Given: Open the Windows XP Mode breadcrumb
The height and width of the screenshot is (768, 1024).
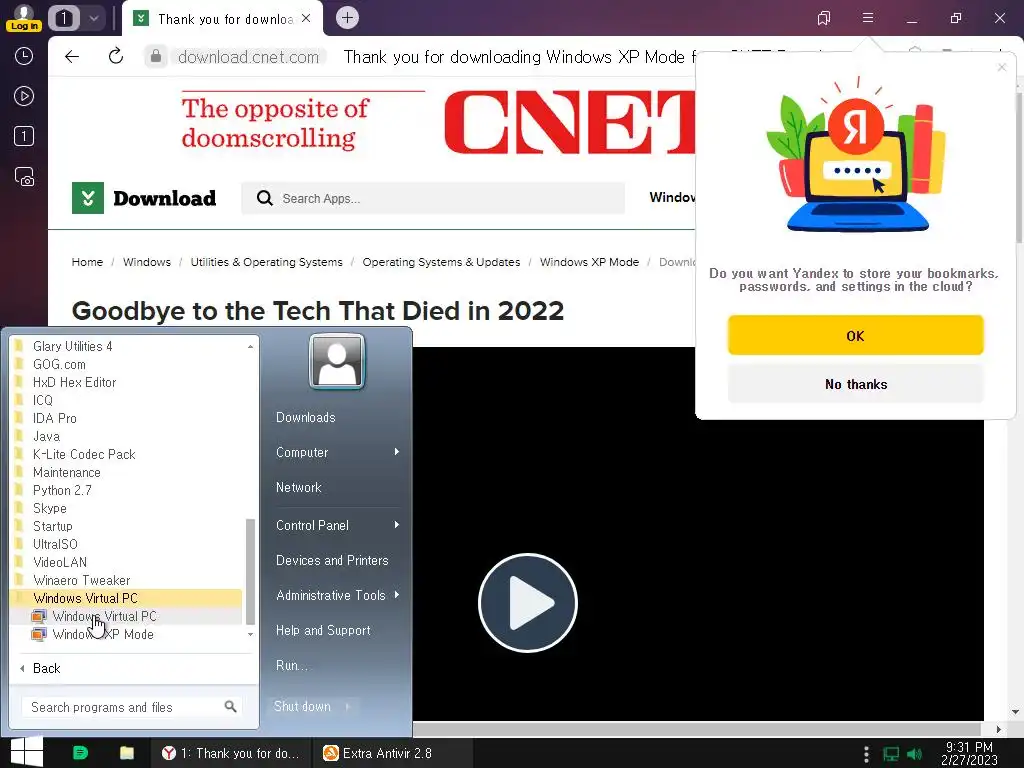Looking at the screenshot, I should (589, 262).
